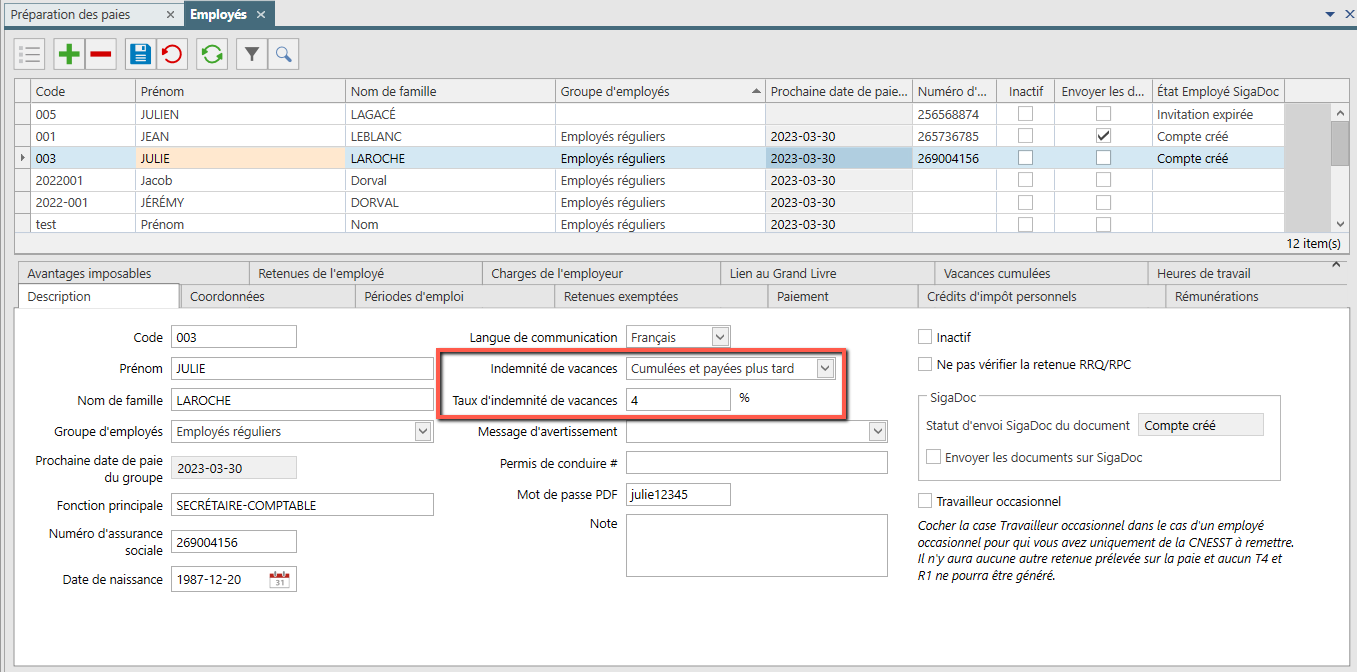Click the Prénom column header

tap(240, 91)
